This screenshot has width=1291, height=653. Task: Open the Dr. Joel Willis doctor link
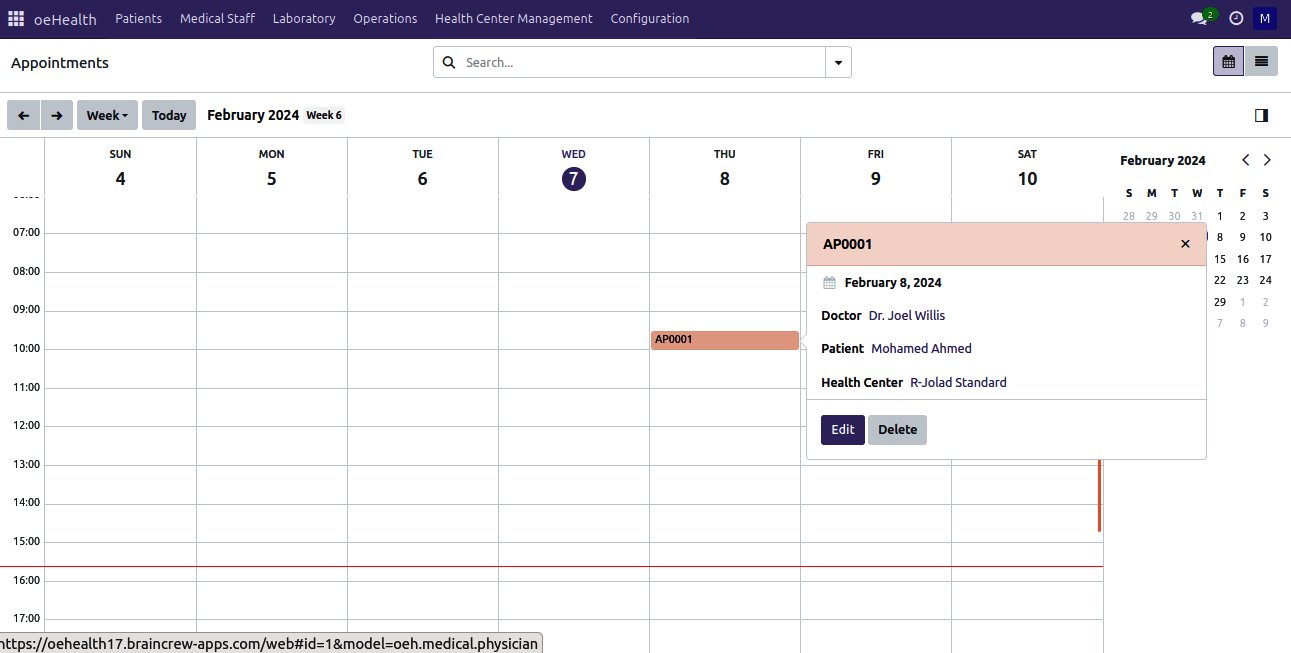tap(906, 315)
